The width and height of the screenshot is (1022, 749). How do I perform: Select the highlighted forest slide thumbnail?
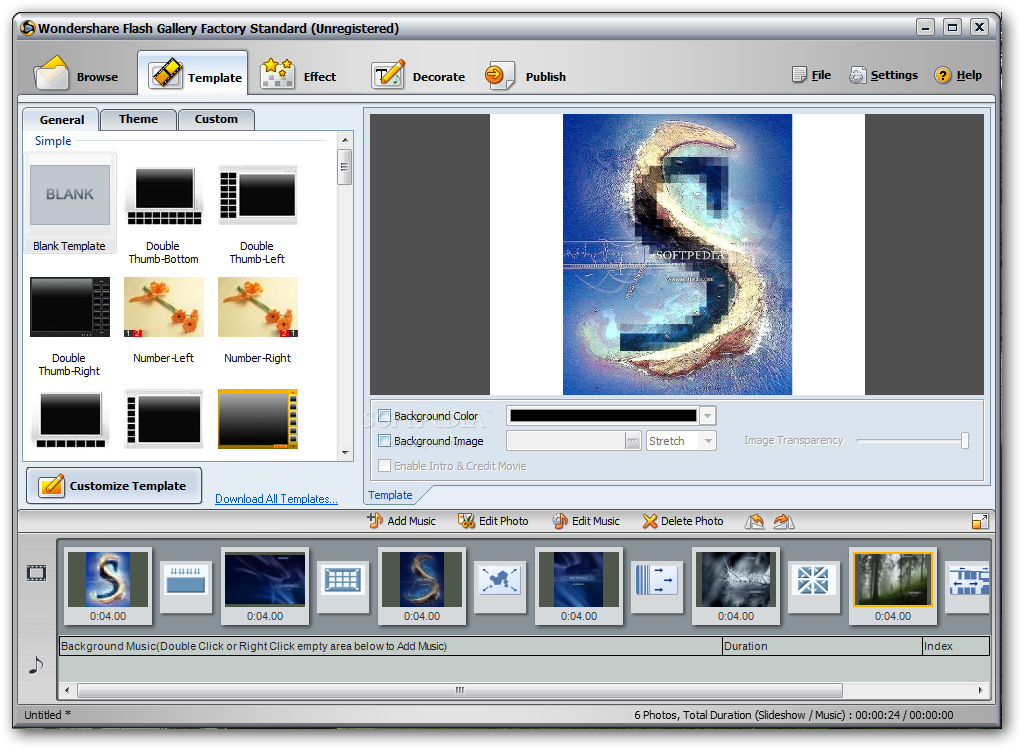pos(893,585)
